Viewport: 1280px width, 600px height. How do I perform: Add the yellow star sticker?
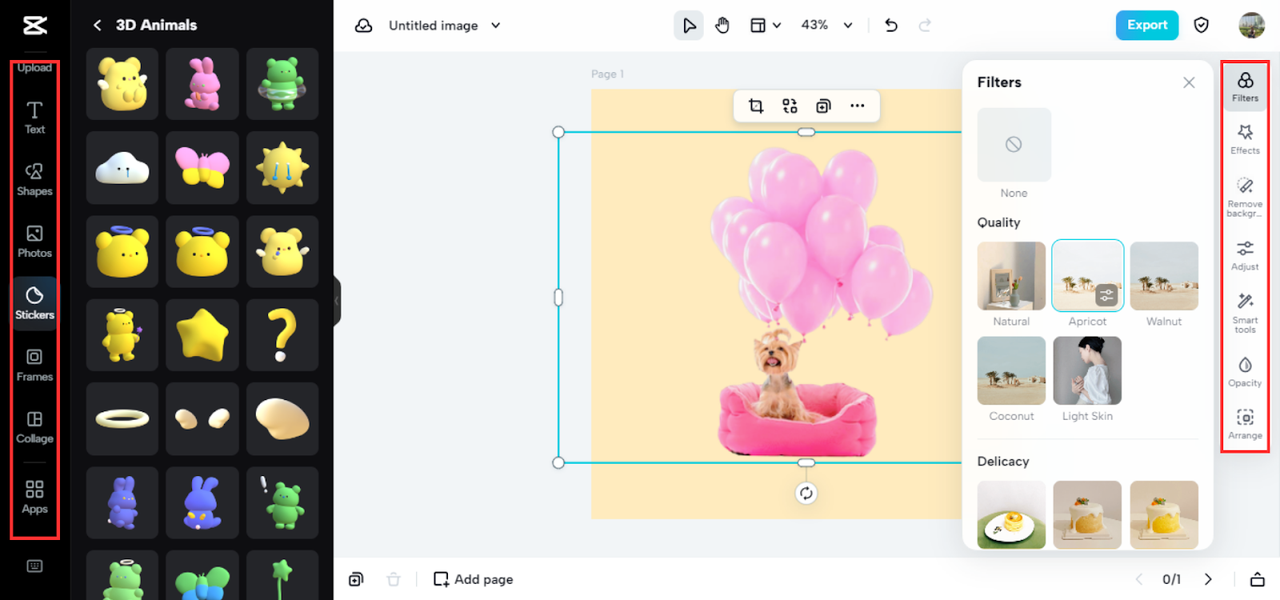(202, 336)
